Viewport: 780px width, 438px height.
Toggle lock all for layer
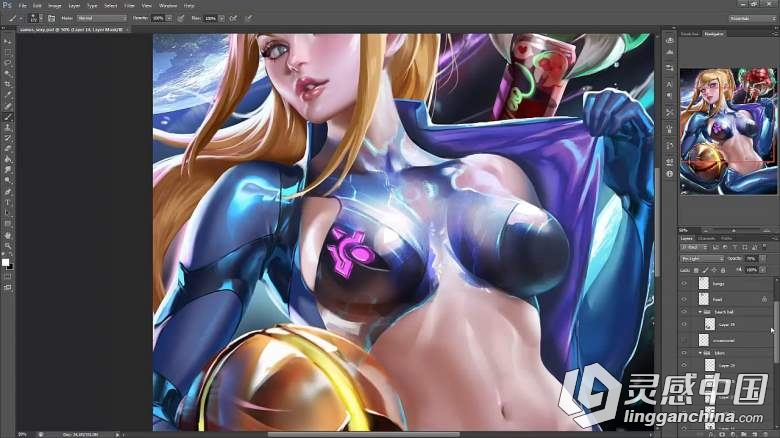pos(723,270)
